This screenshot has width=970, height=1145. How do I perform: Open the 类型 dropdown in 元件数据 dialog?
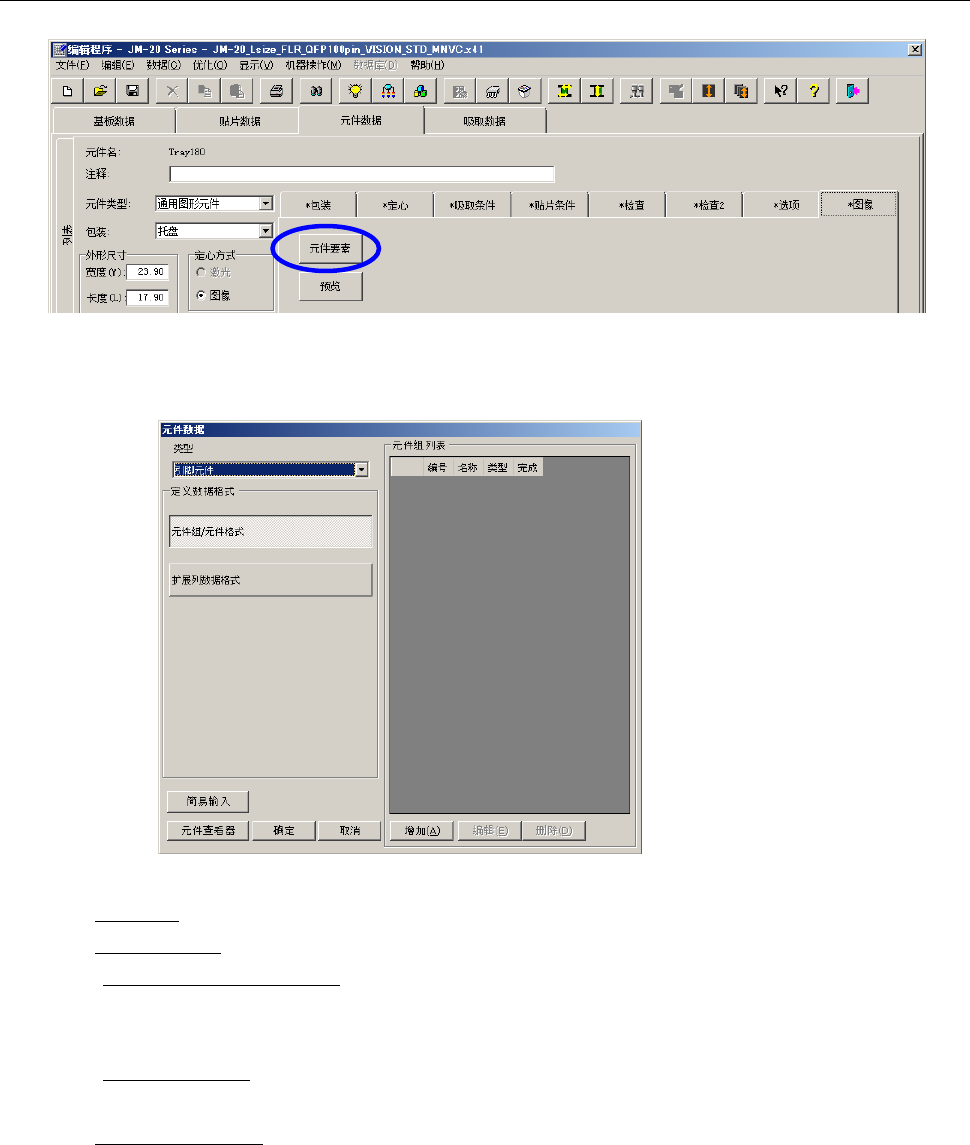(362, 470)
